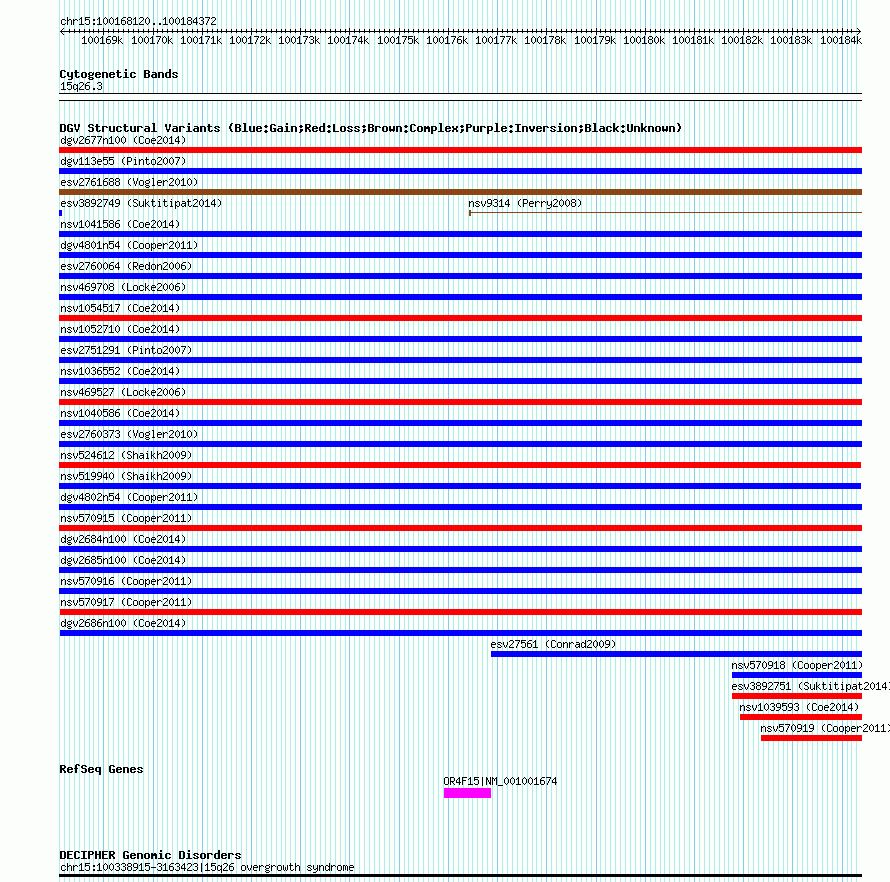Click the blue esv27561 gain bar
The width and height of the screenshot is (890, 882).
click(676, 654)
